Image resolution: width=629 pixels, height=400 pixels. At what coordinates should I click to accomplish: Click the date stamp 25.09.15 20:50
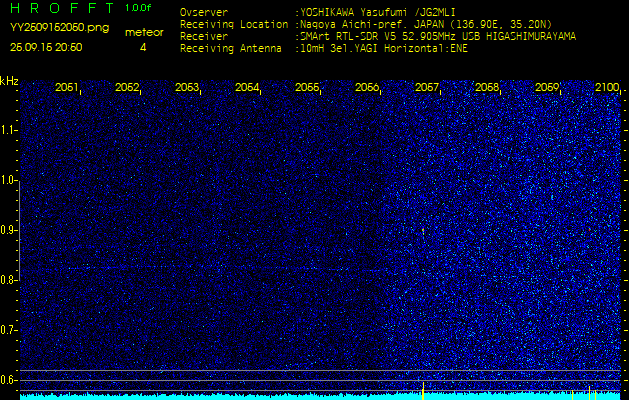tap(46, 47)
